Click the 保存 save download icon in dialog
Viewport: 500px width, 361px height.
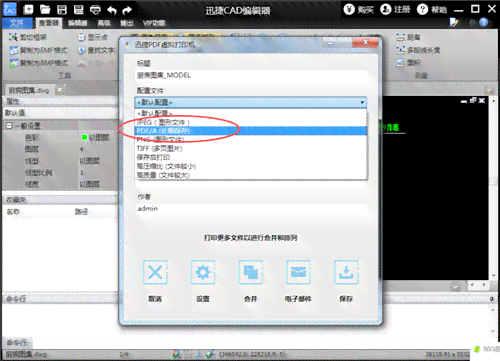346,272
